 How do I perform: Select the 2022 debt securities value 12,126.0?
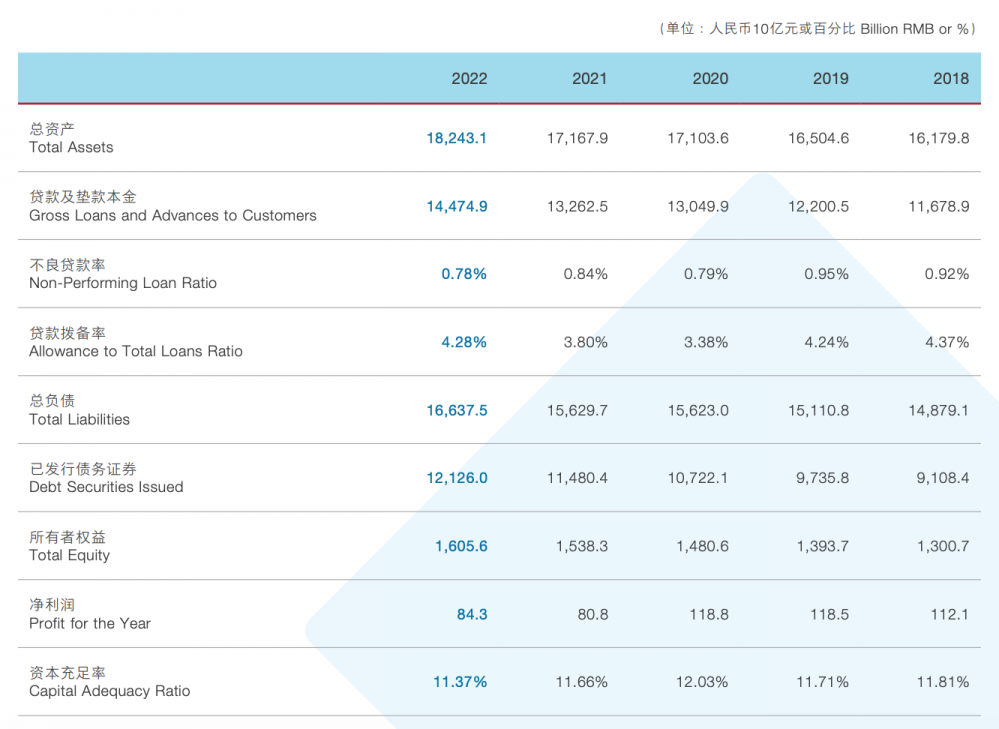tap(456, 478)
